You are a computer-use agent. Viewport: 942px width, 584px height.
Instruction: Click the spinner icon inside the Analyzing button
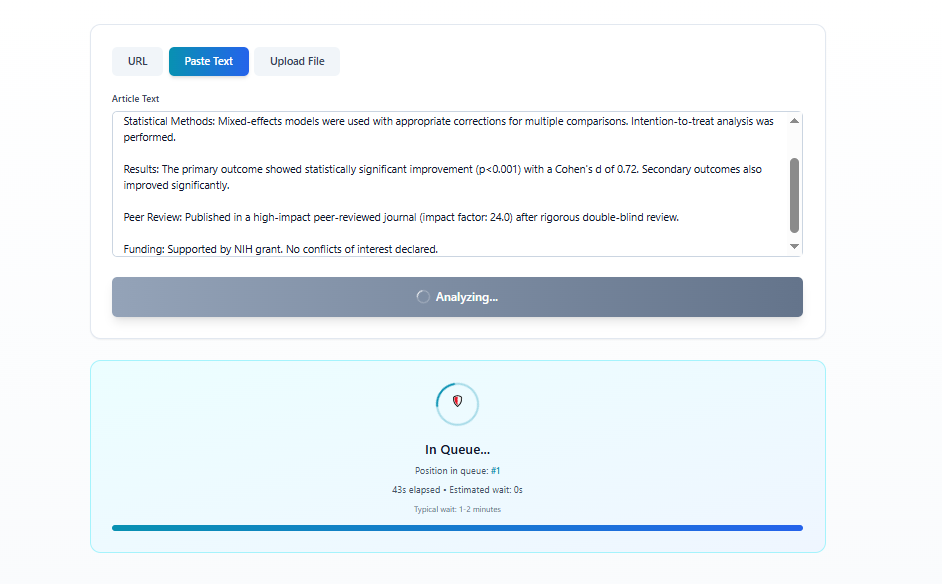click(422, 296)
